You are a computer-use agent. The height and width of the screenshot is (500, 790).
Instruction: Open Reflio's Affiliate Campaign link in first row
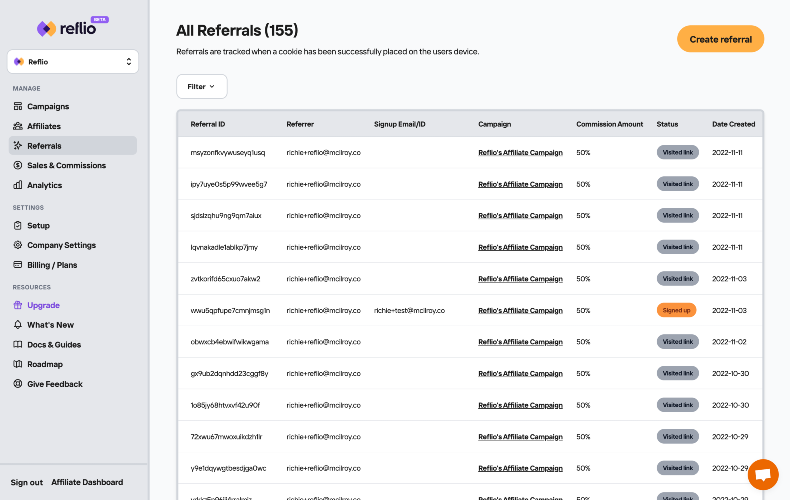(x=520, y=152)
